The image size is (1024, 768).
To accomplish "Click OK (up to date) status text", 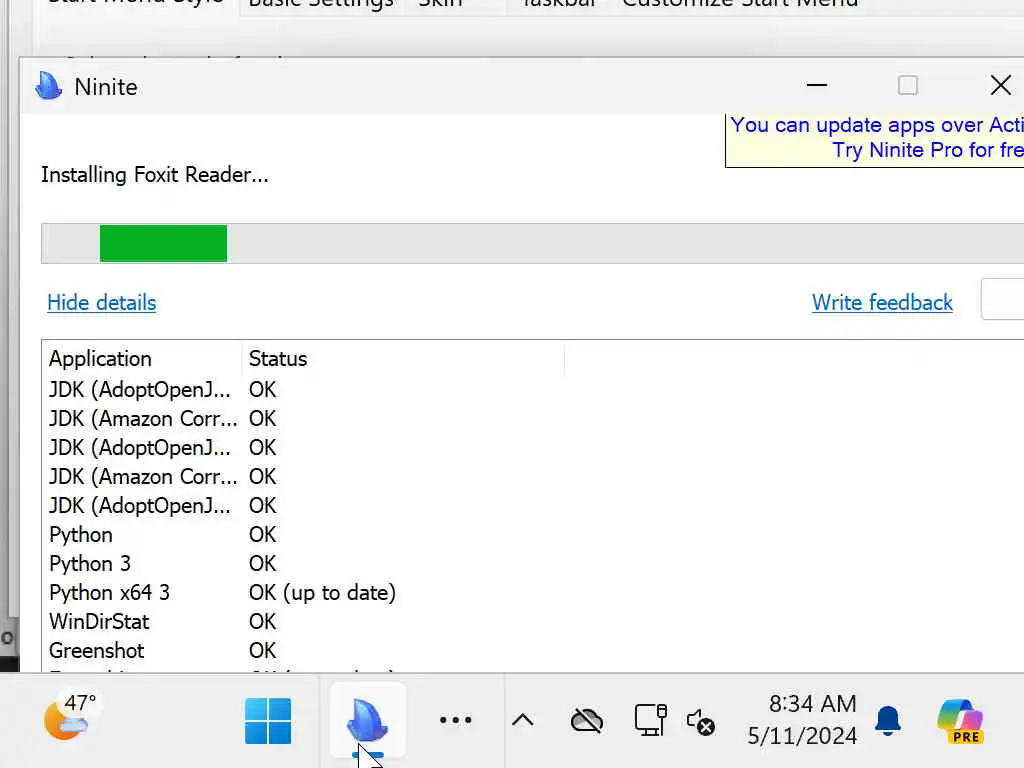I will [x=323, y=592].
